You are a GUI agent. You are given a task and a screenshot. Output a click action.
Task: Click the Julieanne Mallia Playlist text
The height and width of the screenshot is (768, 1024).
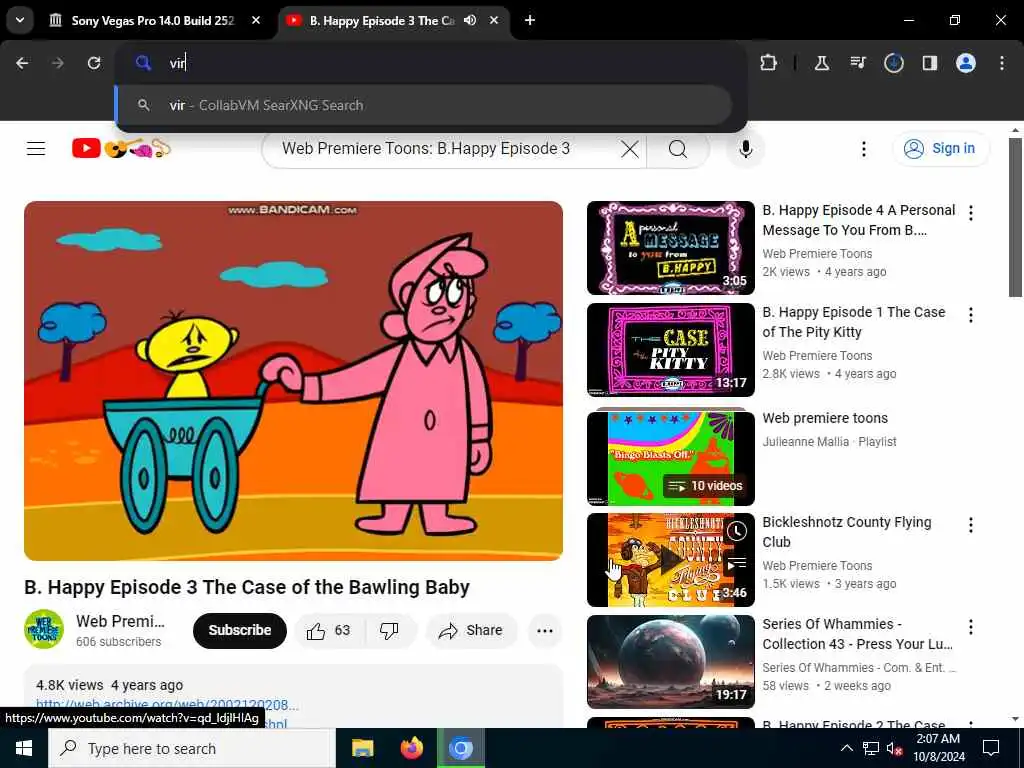(x=829, y=441)
